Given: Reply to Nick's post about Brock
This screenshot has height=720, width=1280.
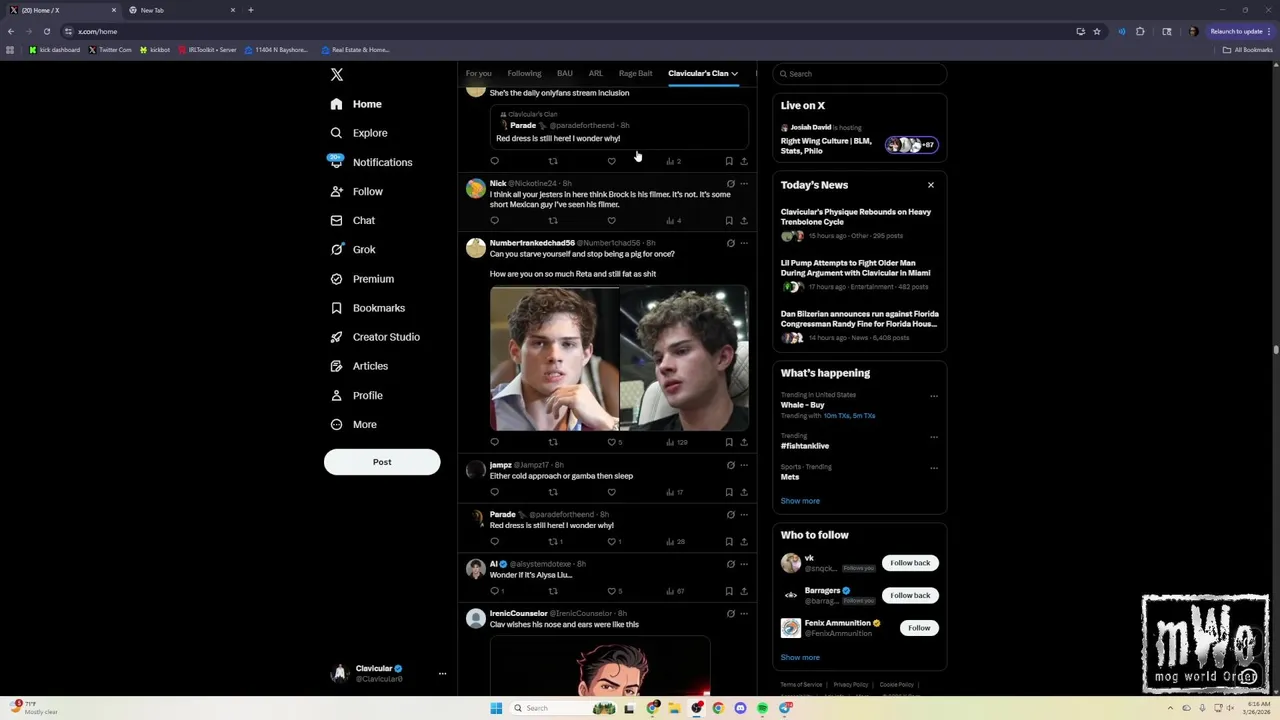Looking at the screenshot, I should [494, 221].
